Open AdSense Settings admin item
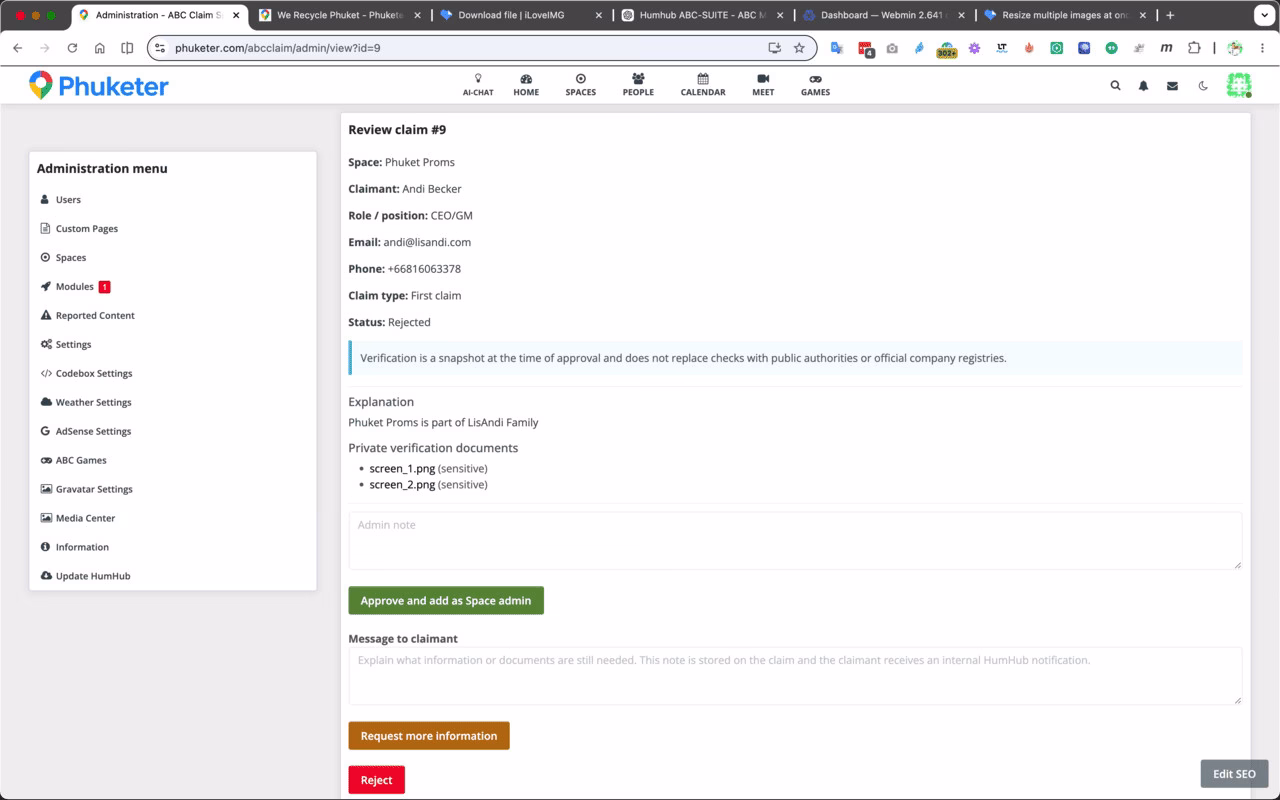 tap(93, 432)
